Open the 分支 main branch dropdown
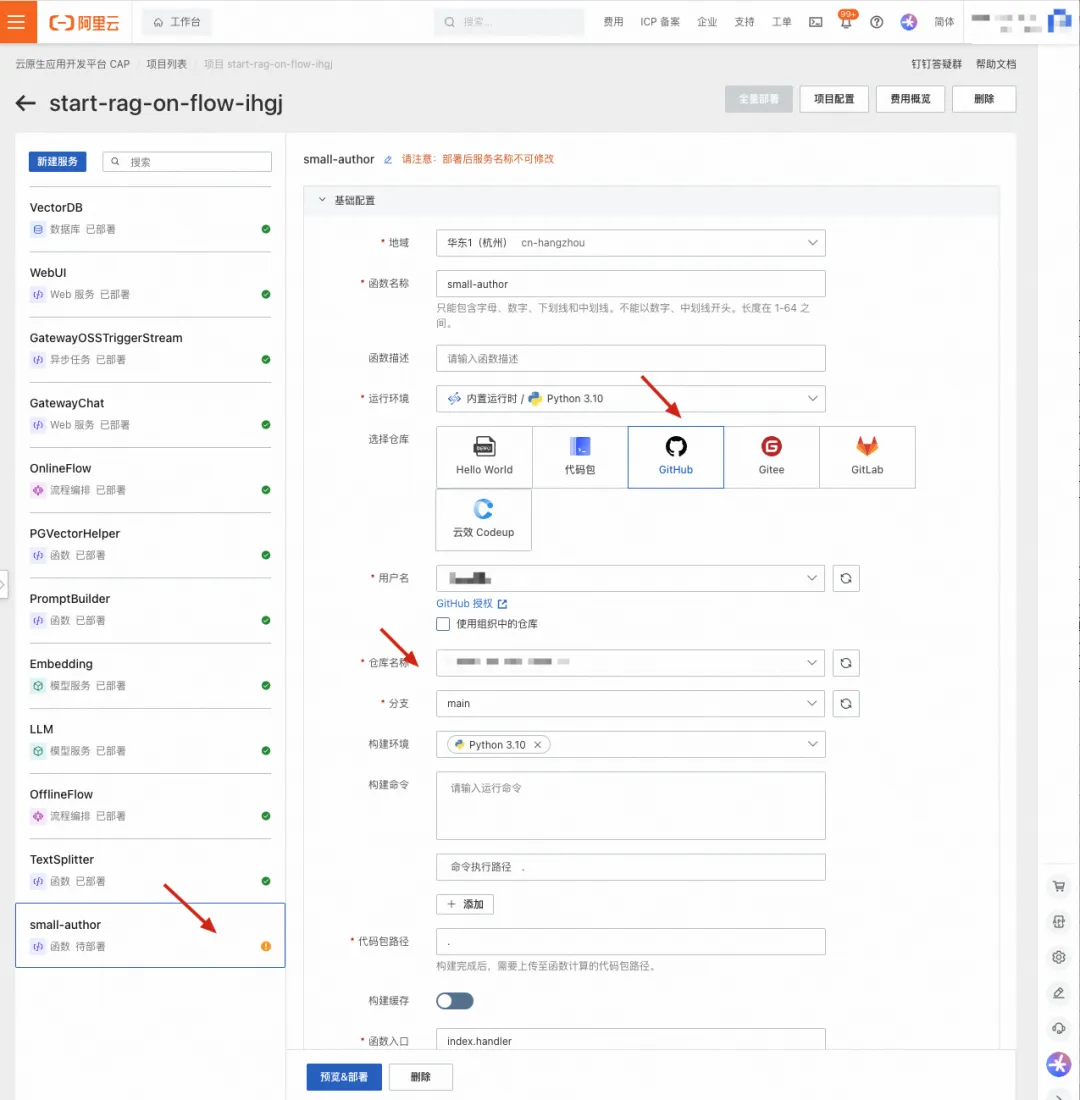 point(630,704)
